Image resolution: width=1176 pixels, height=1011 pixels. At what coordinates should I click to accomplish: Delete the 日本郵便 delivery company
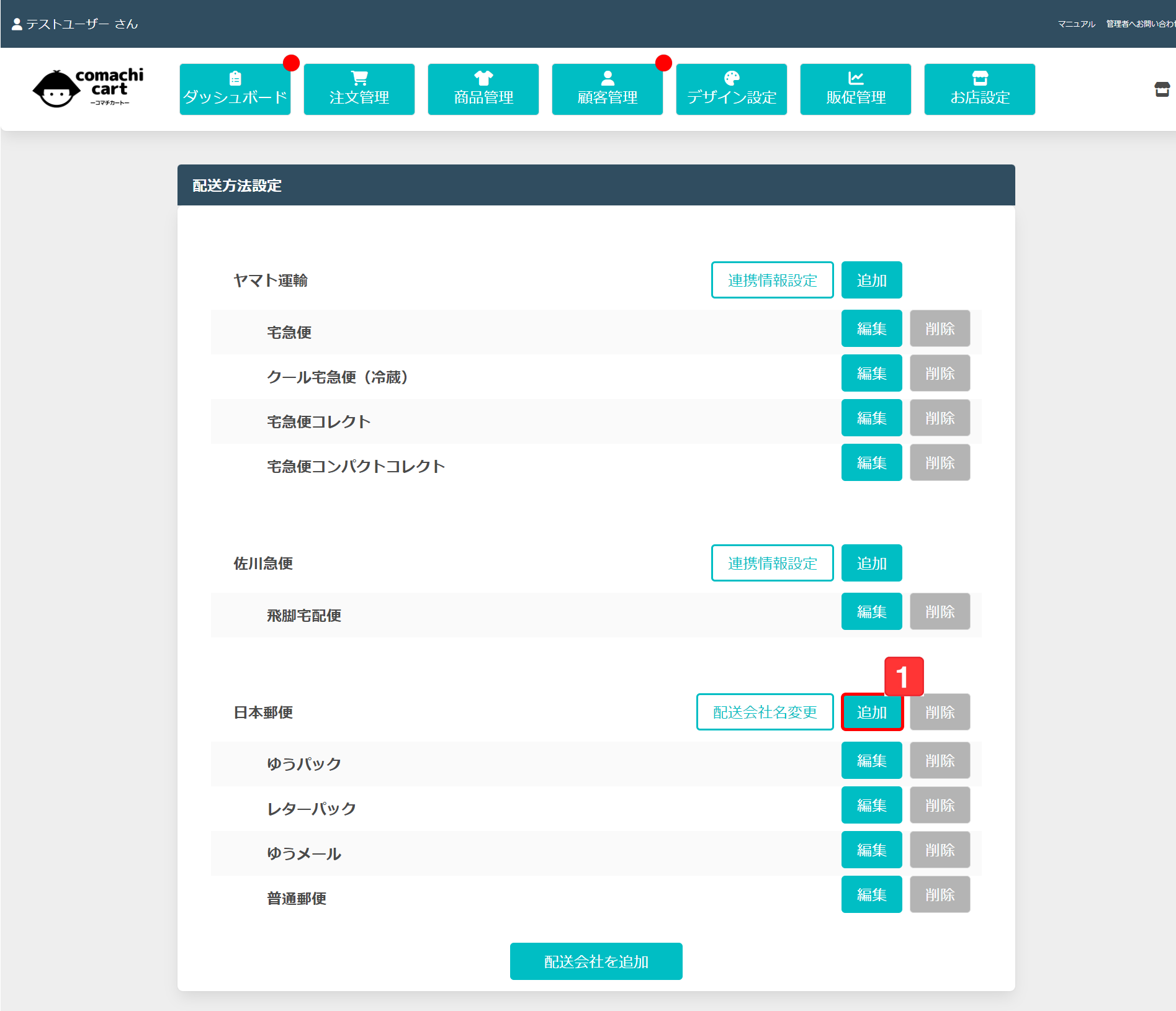click(x=940, y=712)
